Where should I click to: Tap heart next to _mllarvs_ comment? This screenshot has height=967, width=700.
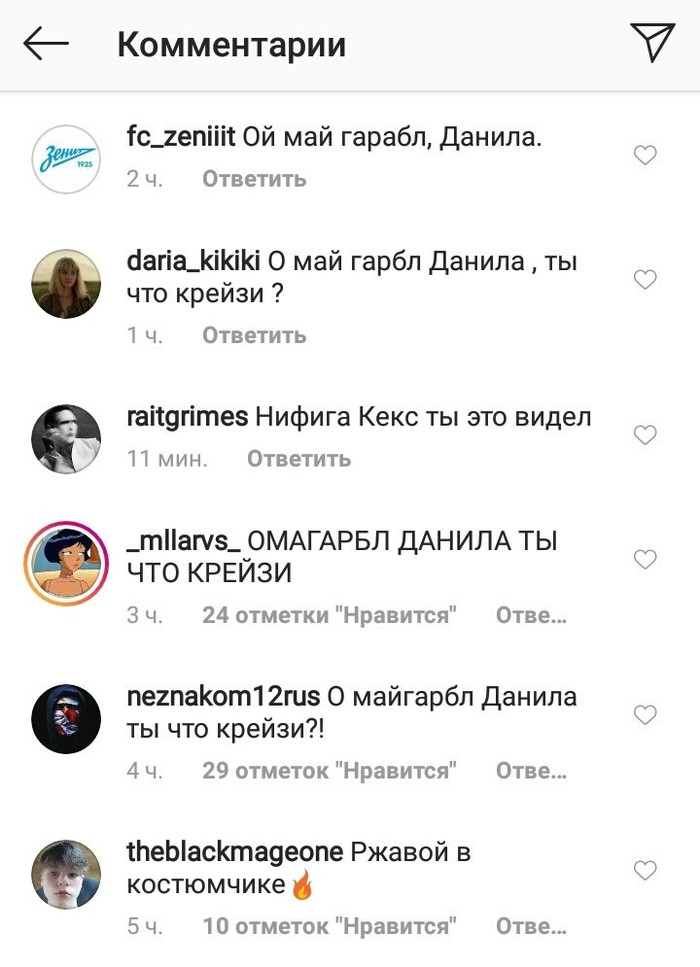645,559
